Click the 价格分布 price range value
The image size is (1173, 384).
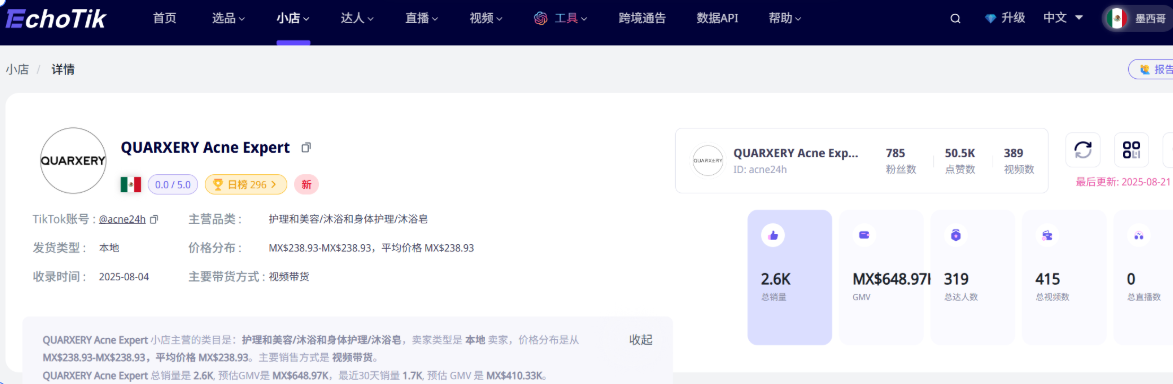(x=371, y=248)
